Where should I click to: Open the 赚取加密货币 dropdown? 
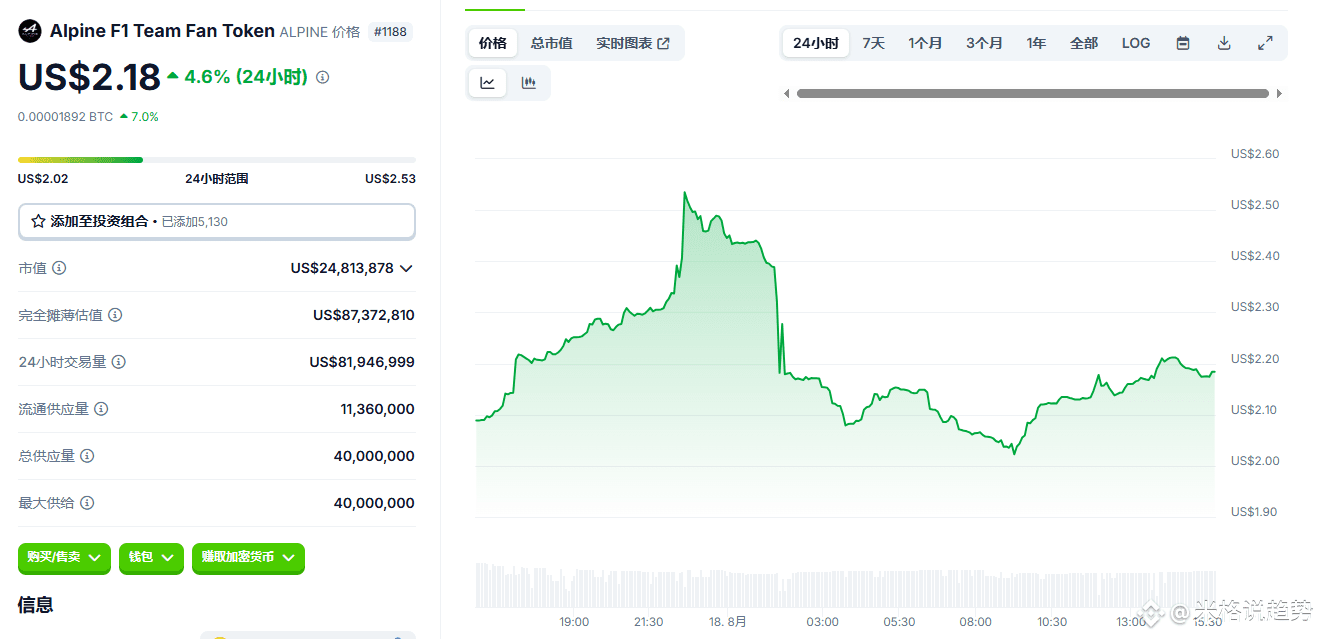248,557
